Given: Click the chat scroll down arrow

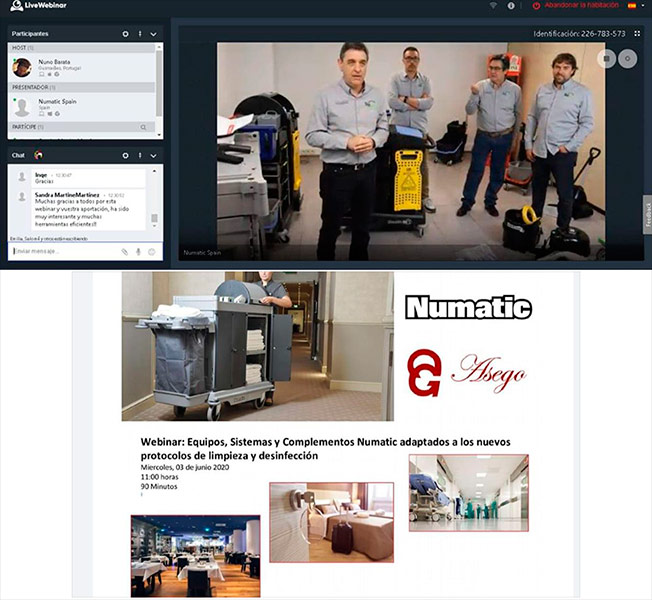Looking at the screenshot, I should [x=154, y=226].
